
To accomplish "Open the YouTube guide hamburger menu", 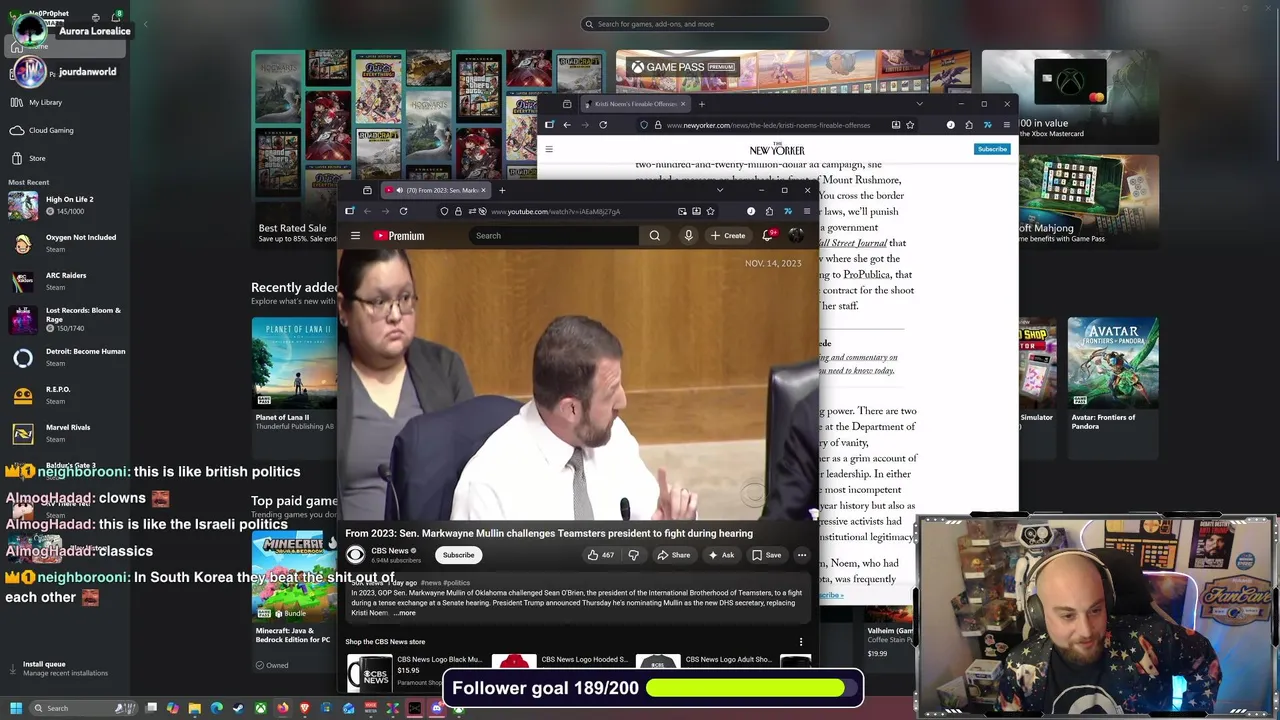I will [x=355, y=236].
